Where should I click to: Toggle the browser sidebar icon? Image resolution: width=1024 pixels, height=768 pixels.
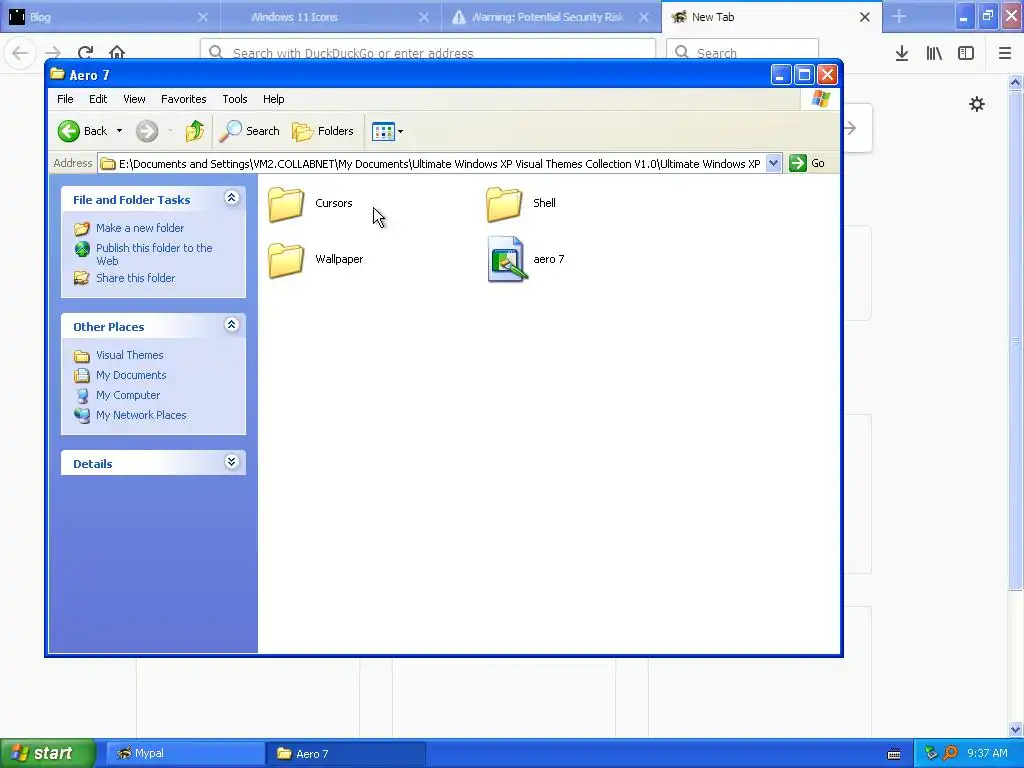point(966,53)
